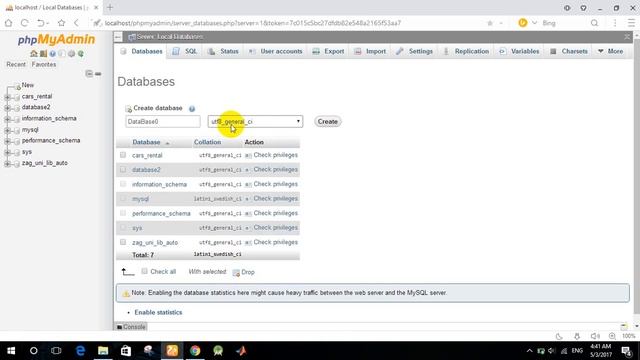Click the log out icon beside Home
Image resolution: width=640 pixels, height=360 pixels.
43,53
